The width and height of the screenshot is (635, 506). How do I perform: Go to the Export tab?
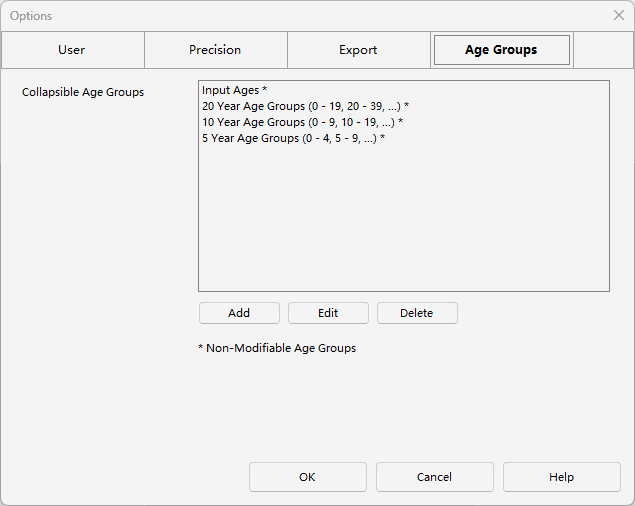point(359,50)
